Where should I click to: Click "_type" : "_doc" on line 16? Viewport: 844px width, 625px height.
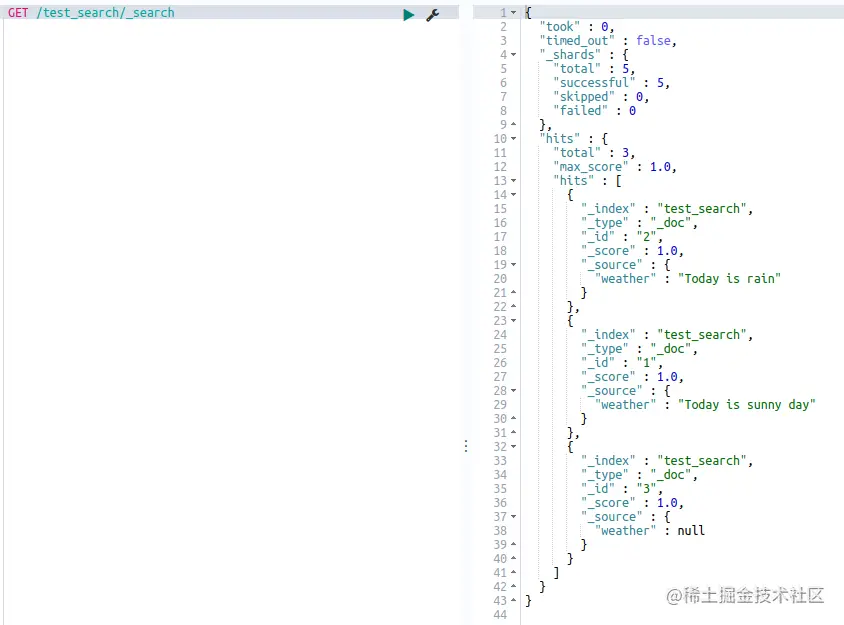pyautogui.click(x=639, y=222)
